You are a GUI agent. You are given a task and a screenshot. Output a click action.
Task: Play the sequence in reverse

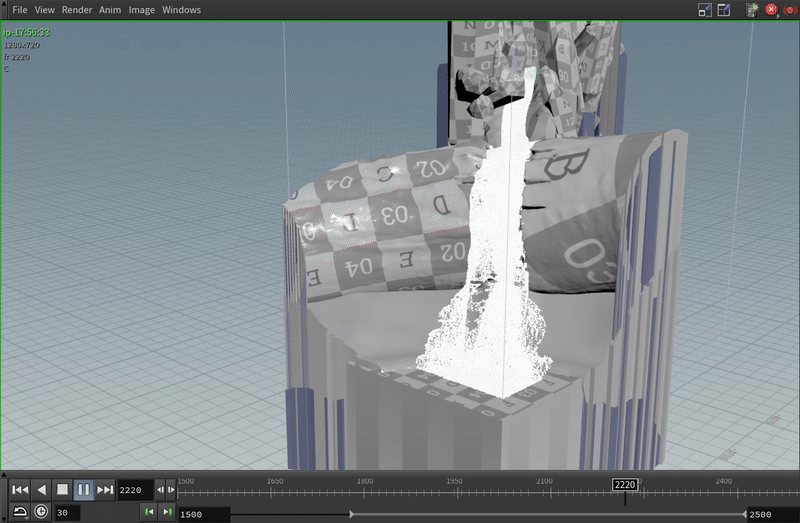coord(41,490)
